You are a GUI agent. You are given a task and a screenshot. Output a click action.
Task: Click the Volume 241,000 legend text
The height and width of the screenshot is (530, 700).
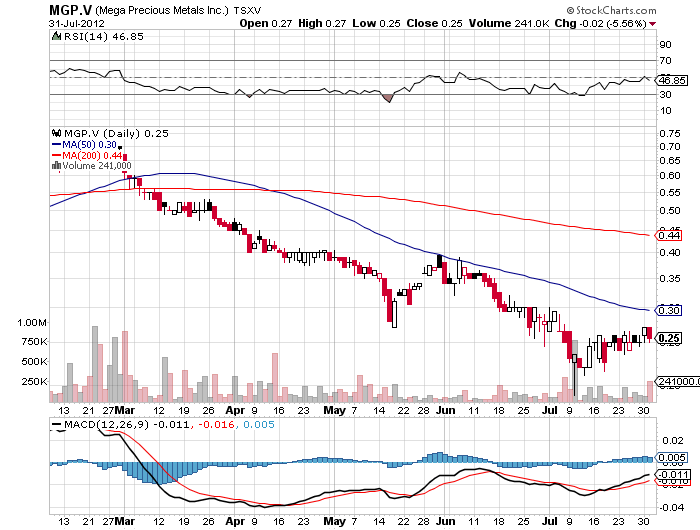pyautogui.click(x=97, y=165)
